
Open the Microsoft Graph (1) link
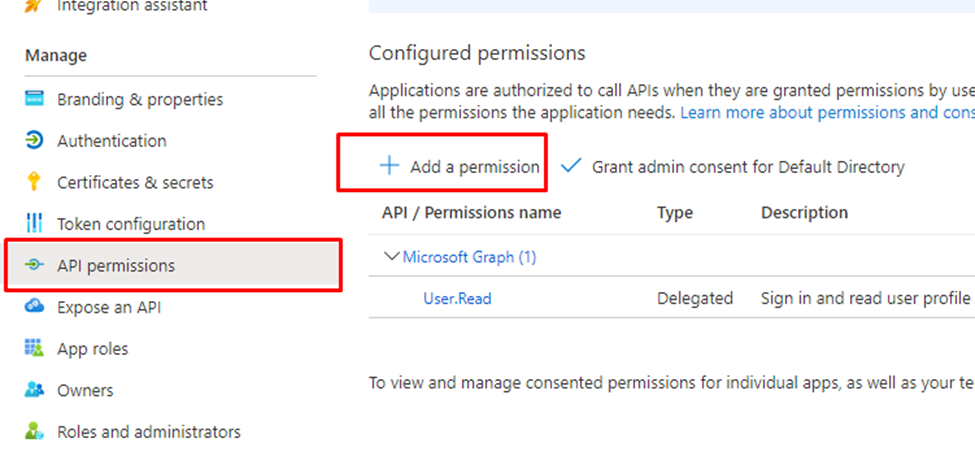coord(469,257)
